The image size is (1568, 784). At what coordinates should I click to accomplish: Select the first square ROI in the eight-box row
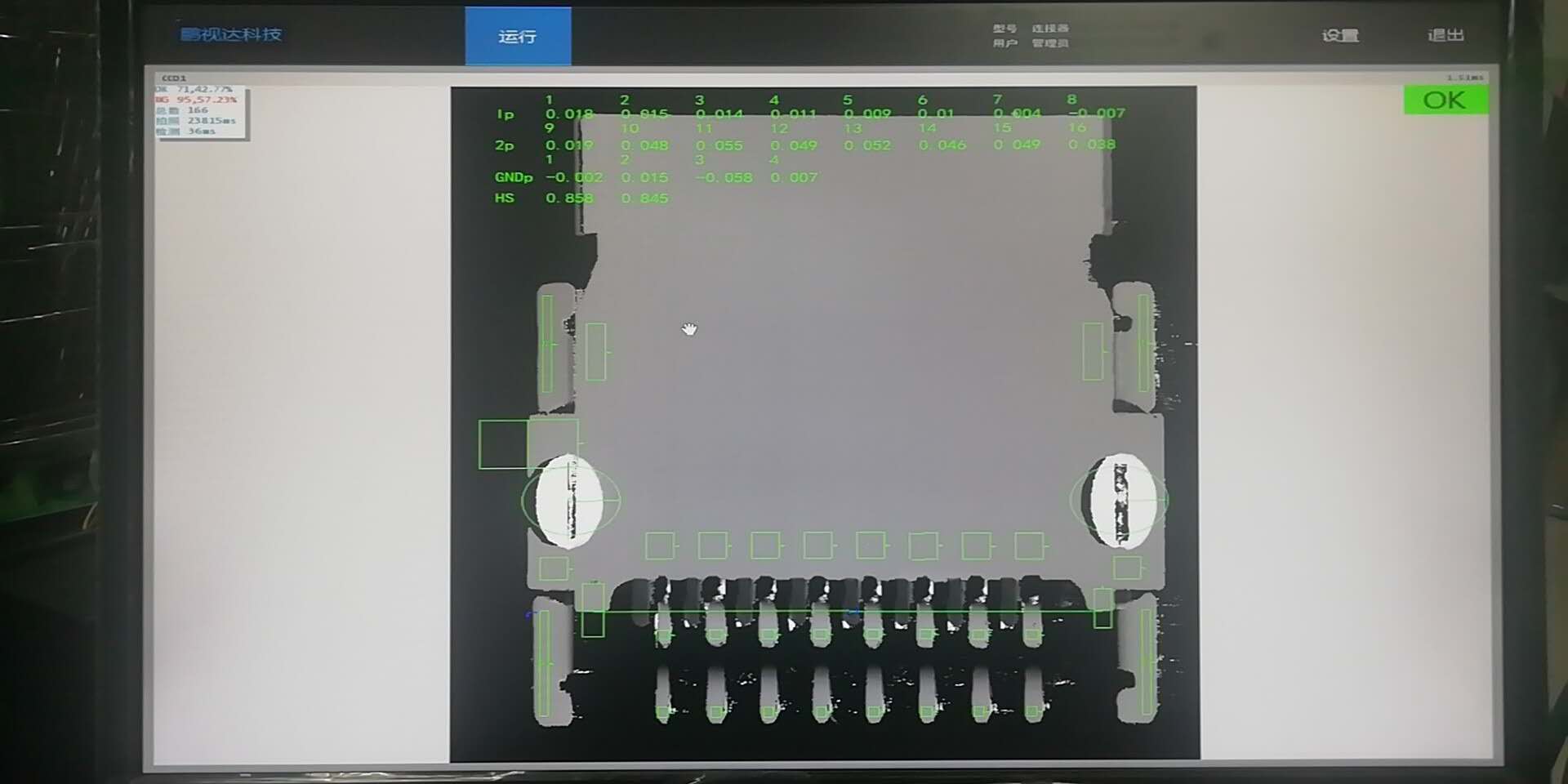click(x=660, y=546)
